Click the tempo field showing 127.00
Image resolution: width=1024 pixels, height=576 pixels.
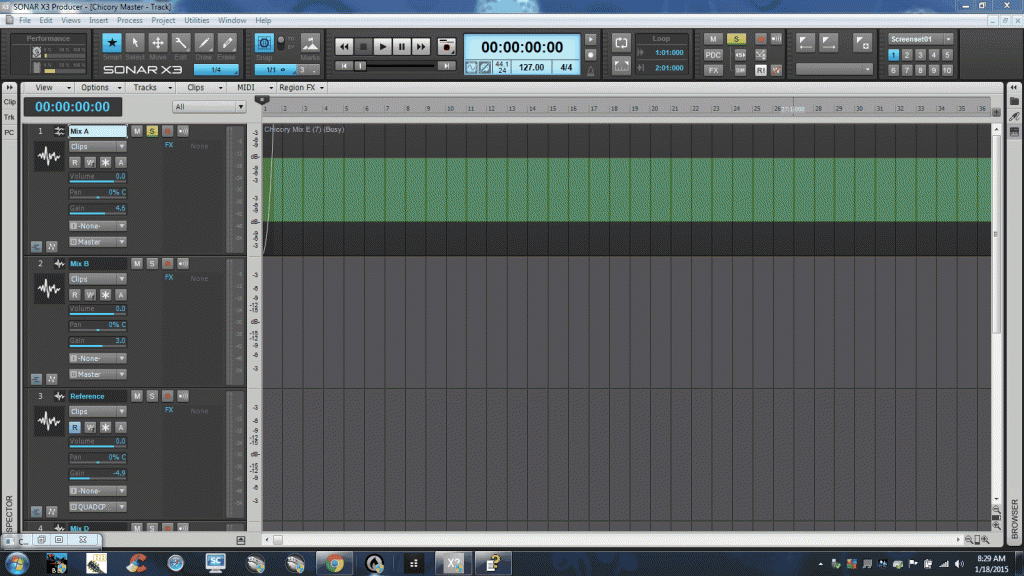click(532, 67)
